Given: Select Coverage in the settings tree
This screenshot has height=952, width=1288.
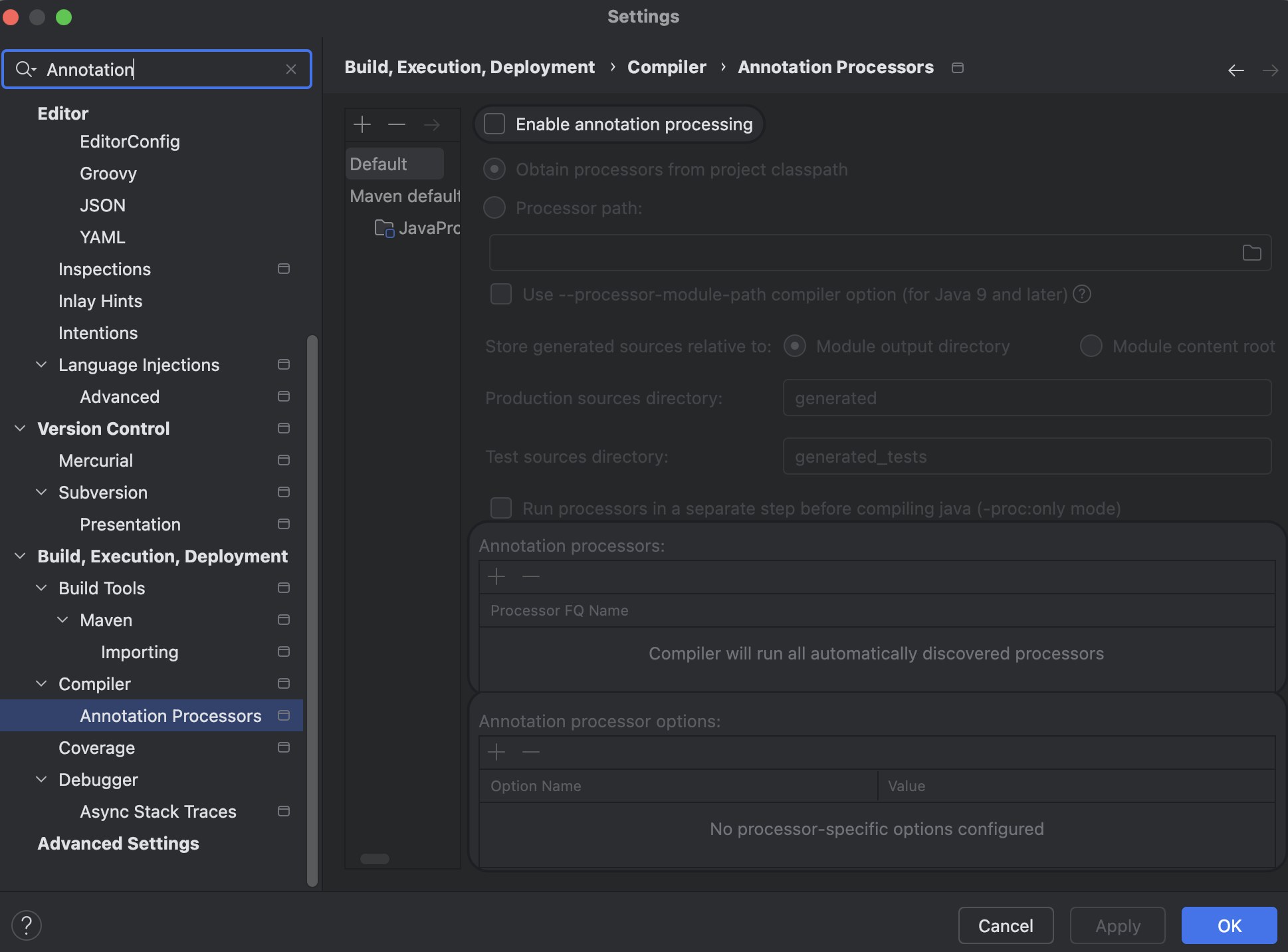Looking at the screenshot, I should tap(96, 748).
